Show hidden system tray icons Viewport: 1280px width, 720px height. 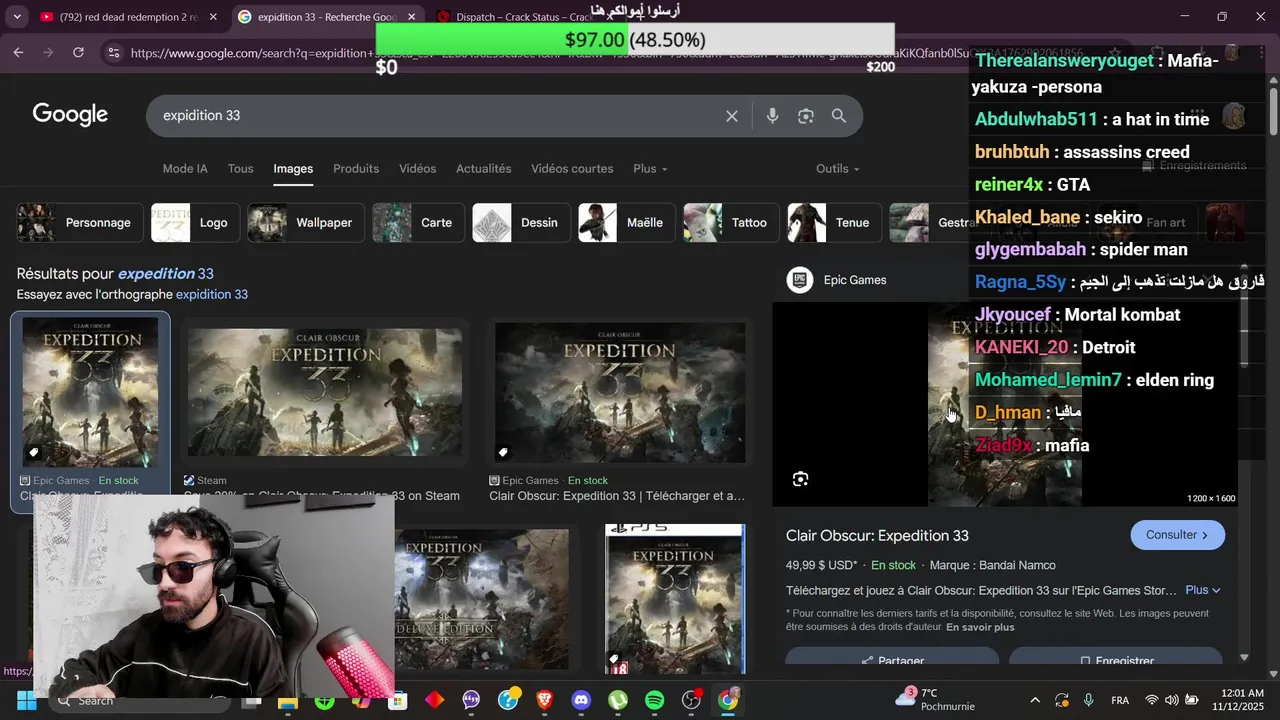tap(1035, 700)
